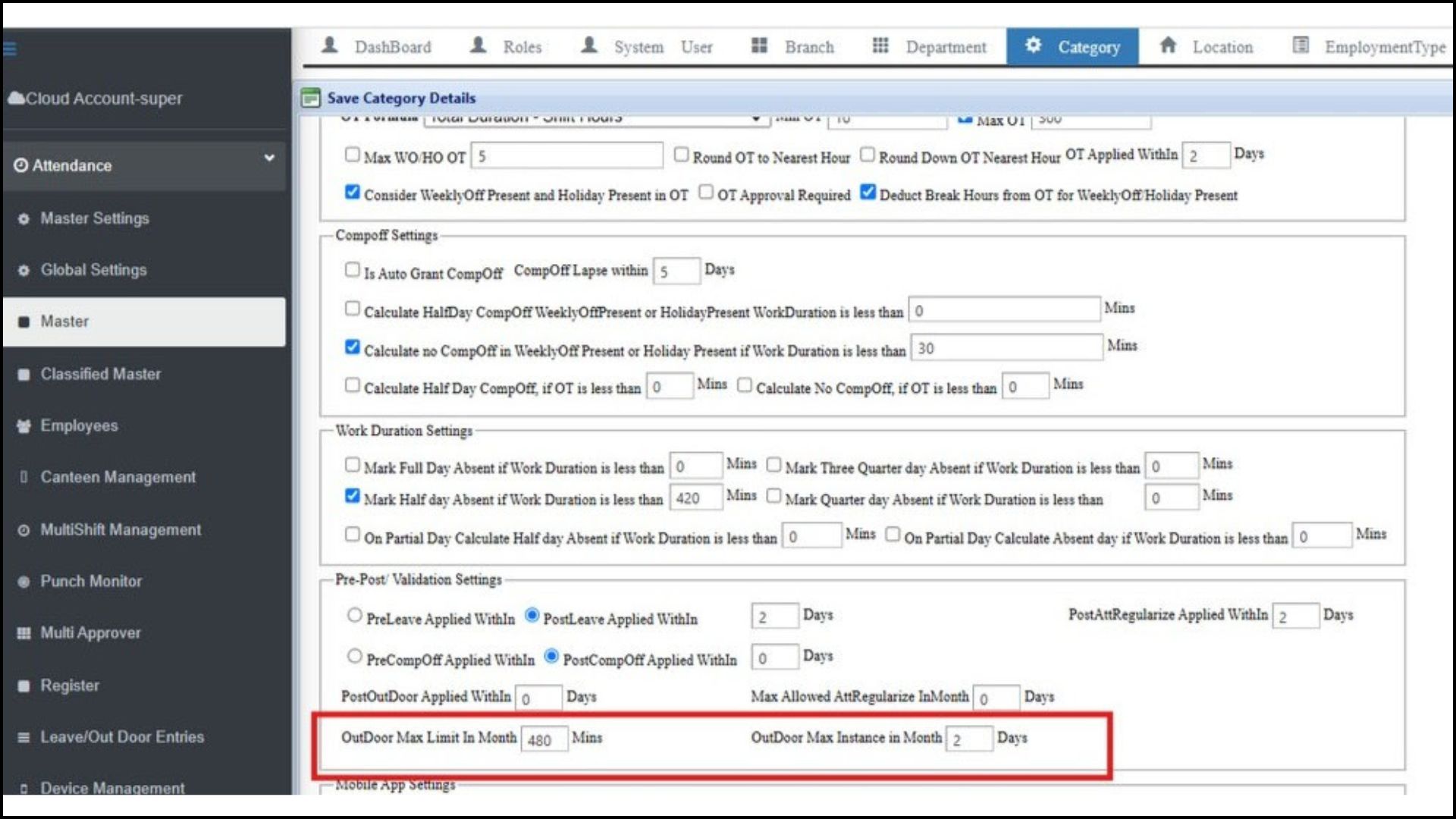
Task: Click the grid icon on Branch tab
Action: point(759,45)
